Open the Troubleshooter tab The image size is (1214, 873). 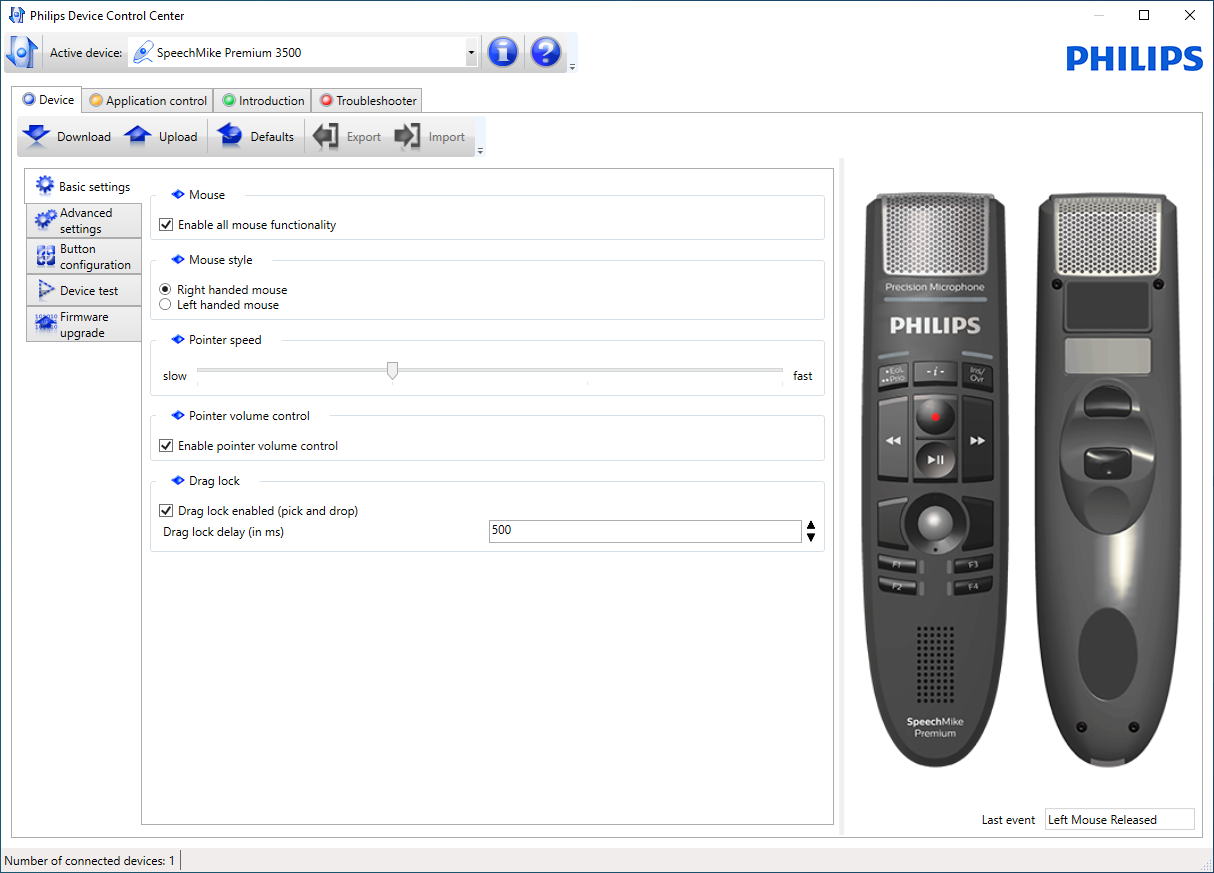[x=368, y=101]
